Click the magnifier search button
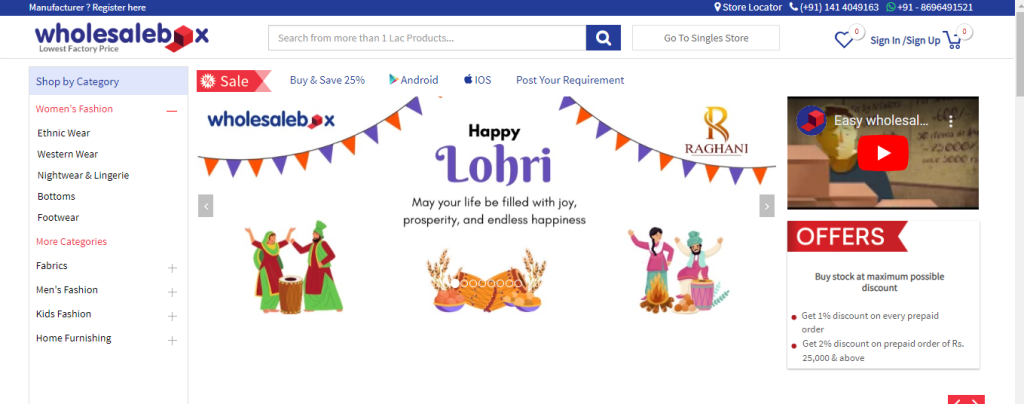Viewport: 1024px width, 404px height. click(x=603, y=38)
